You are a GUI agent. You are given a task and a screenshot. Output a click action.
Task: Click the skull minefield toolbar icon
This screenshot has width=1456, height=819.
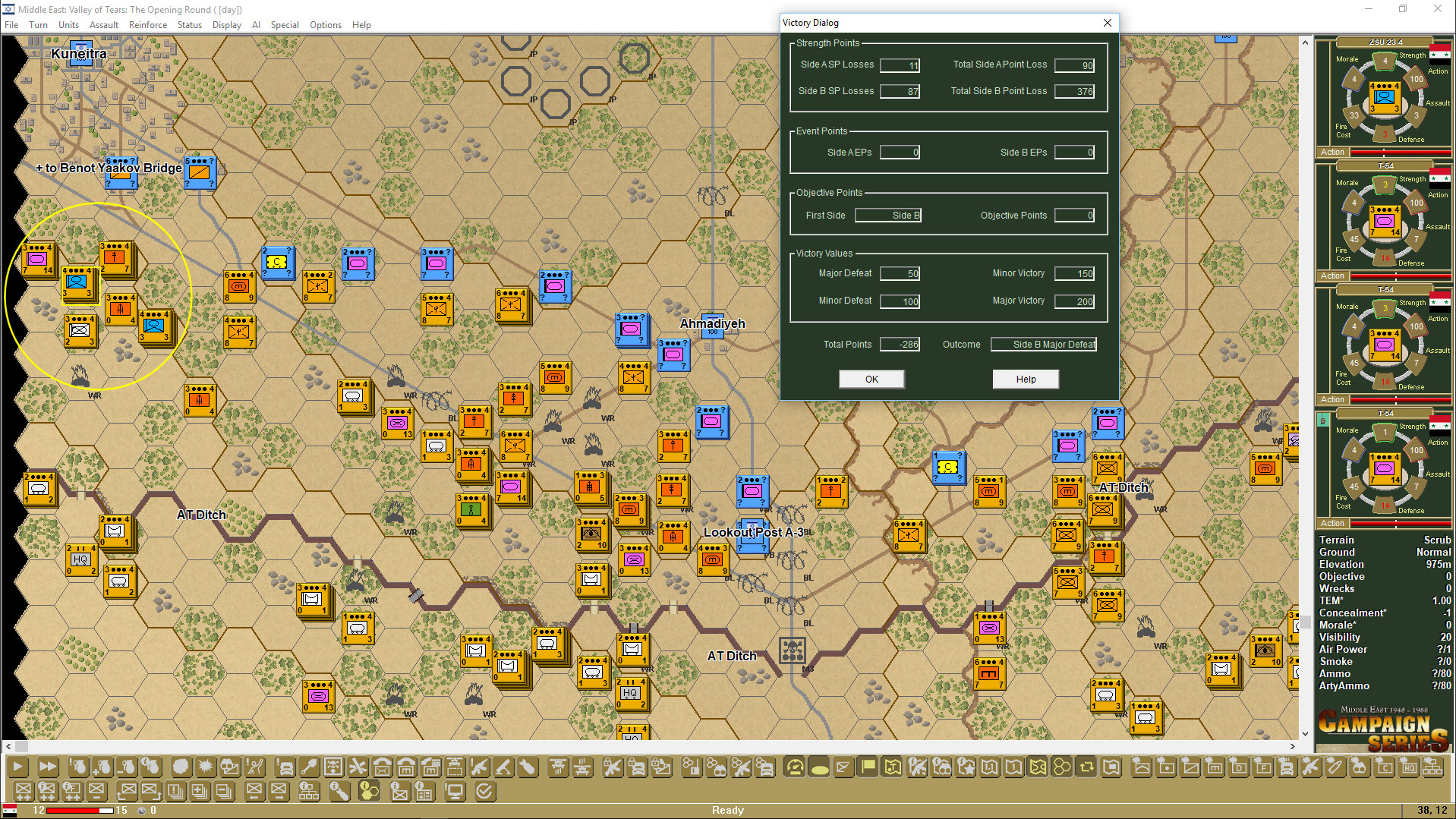pyautogui.click(x=332, y=767)
